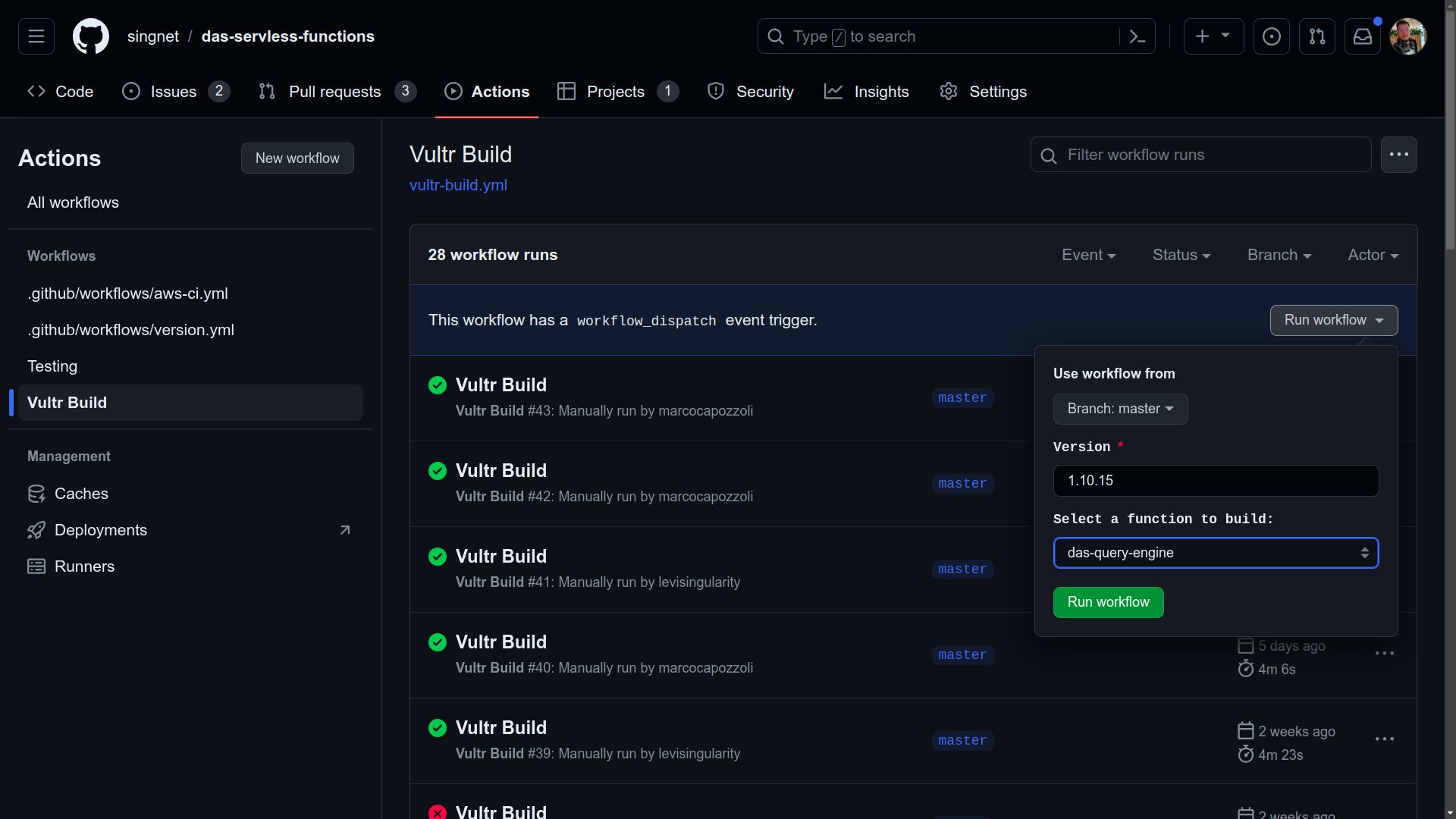Go to the singnet organization link
Image resolution: width=1456 pixels, height=819 pixels.
(153, 36)
